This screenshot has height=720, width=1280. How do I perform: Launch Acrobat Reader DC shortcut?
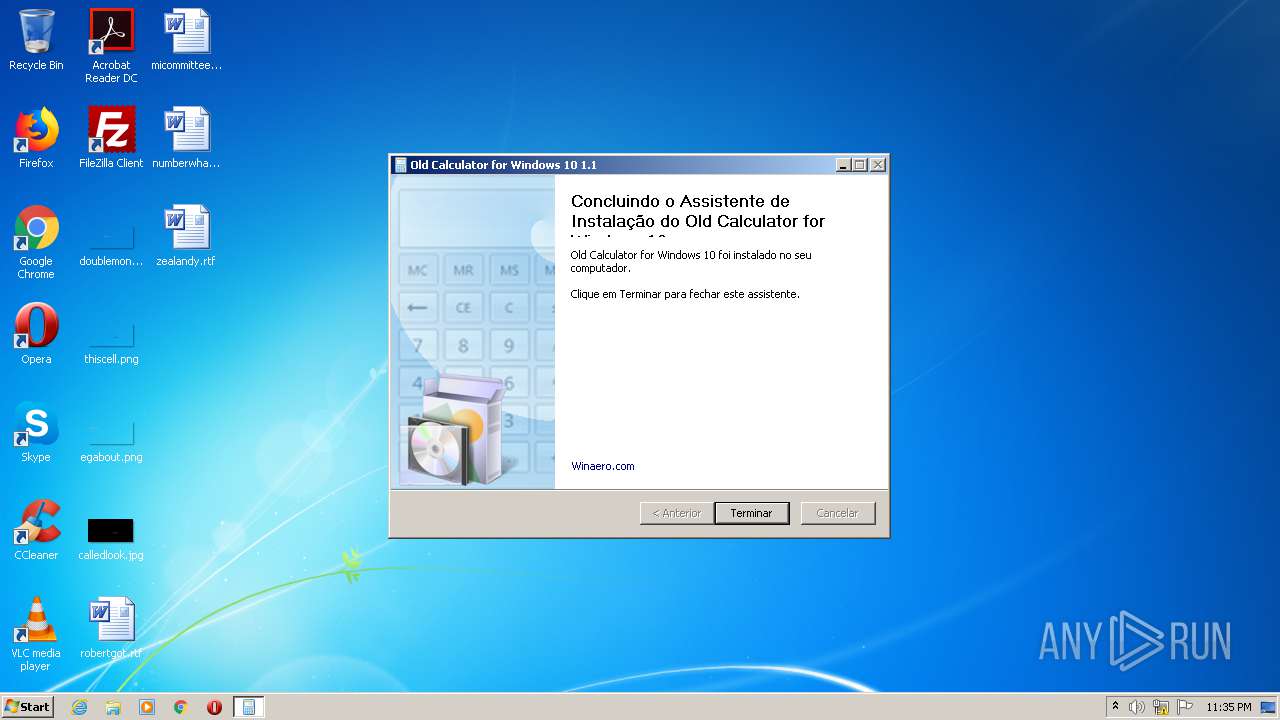pos(111,46)
